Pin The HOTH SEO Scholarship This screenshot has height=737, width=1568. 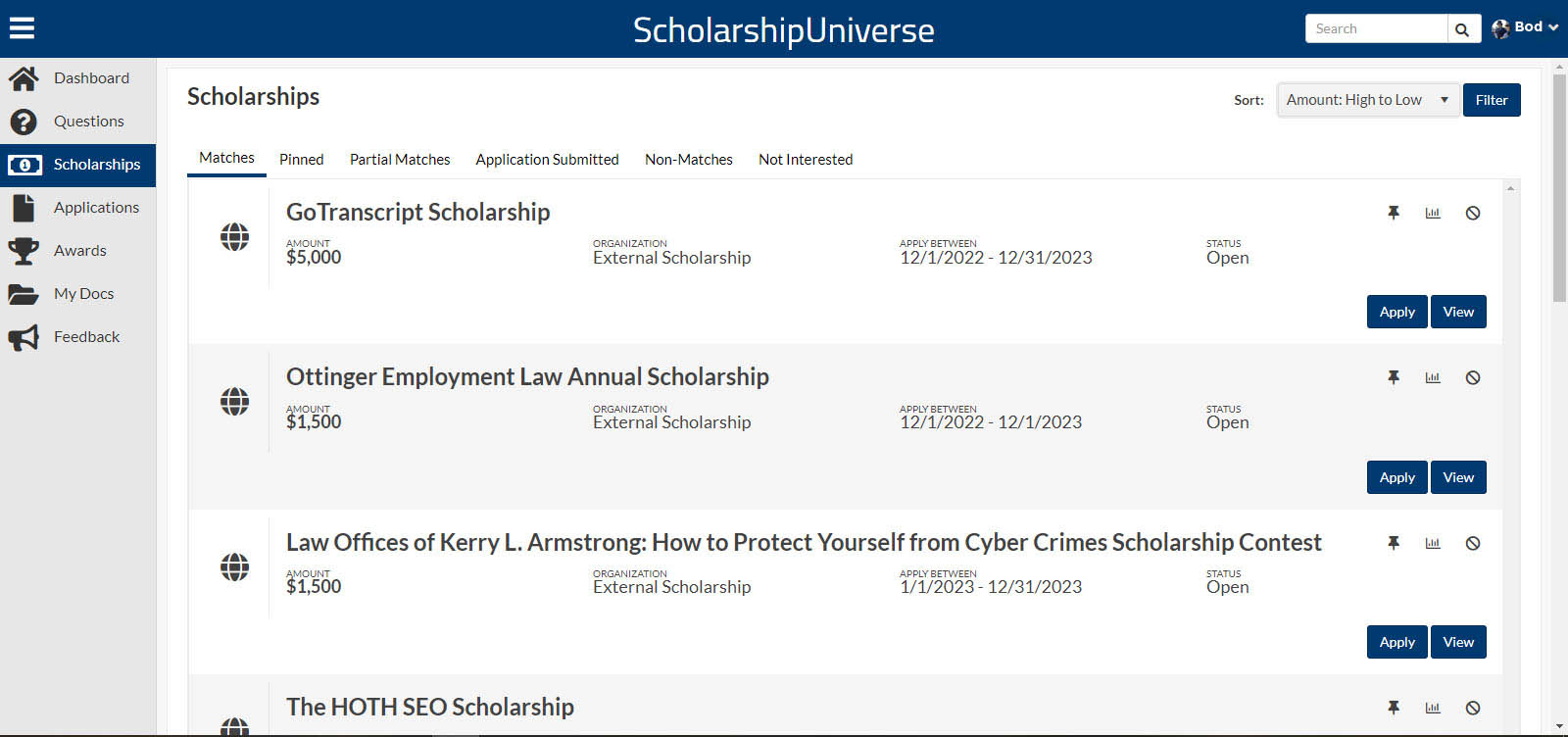tap(1394, 708)
